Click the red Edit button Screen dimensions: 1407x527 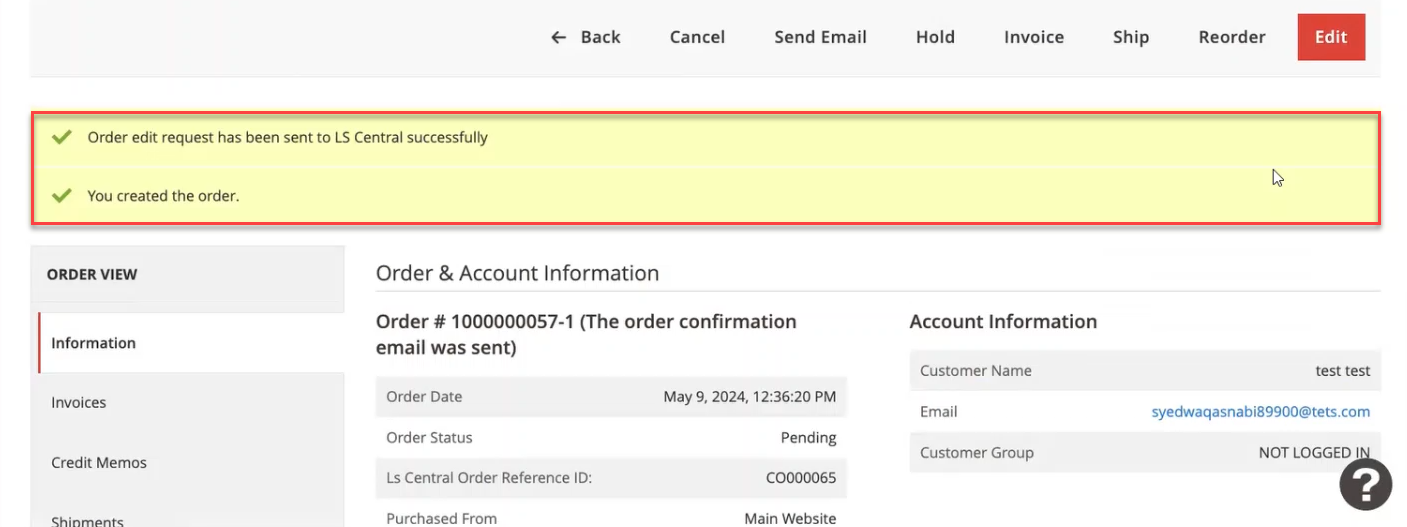point(1331,37)
